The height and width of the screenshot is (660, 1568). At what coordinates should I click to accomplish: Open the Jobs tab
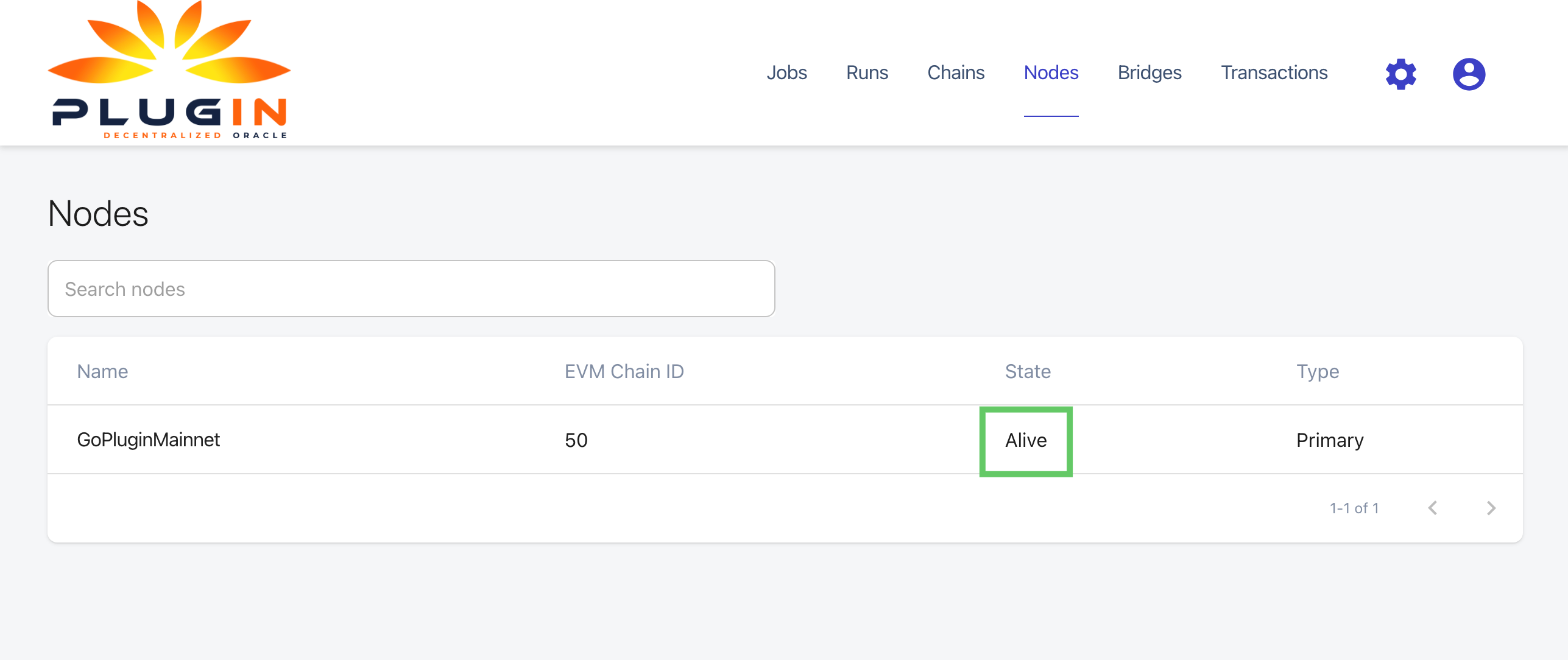point(786,72)
